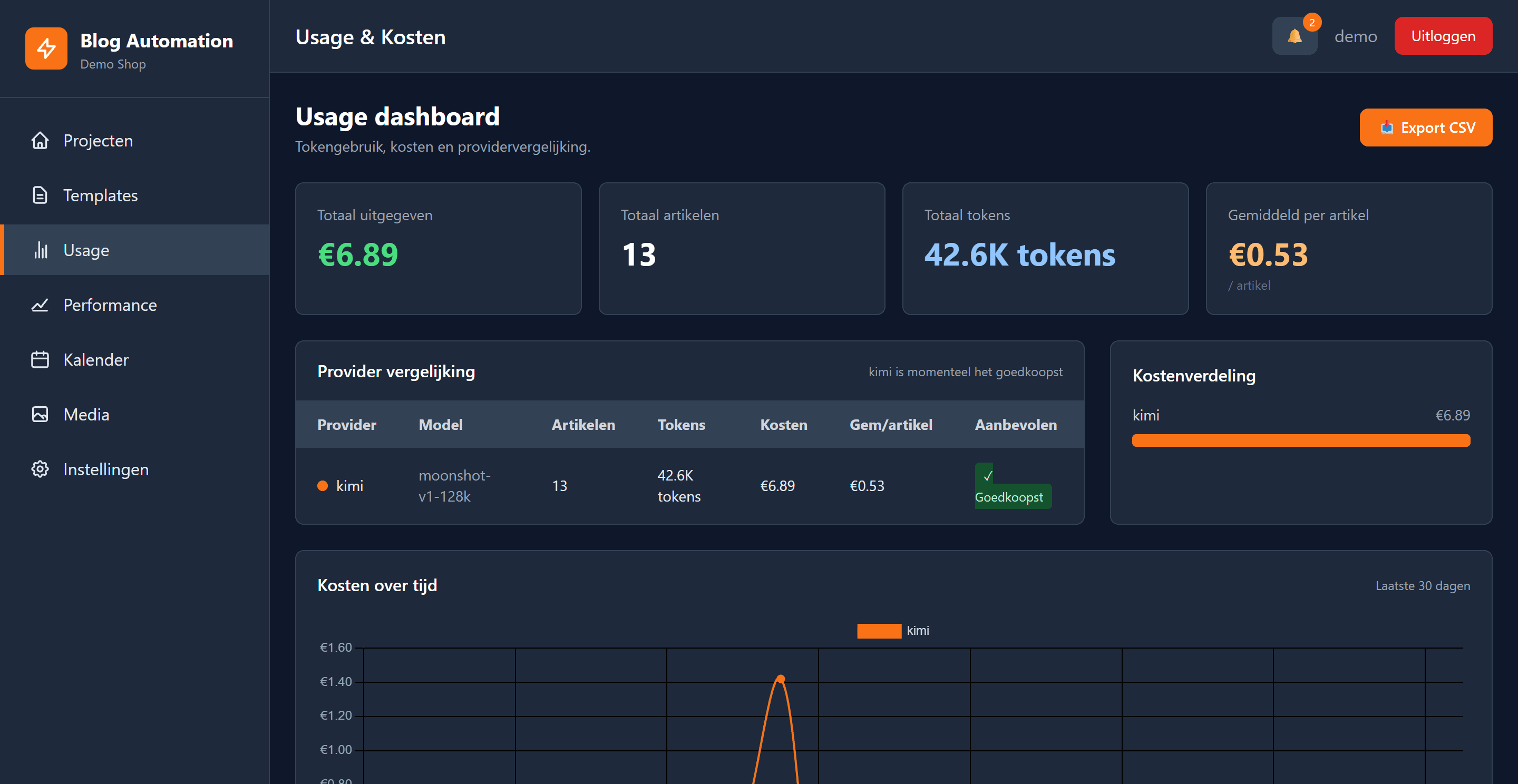Click the demo username
Screen dimensions: 1518x784
[x=1355, y=36]
